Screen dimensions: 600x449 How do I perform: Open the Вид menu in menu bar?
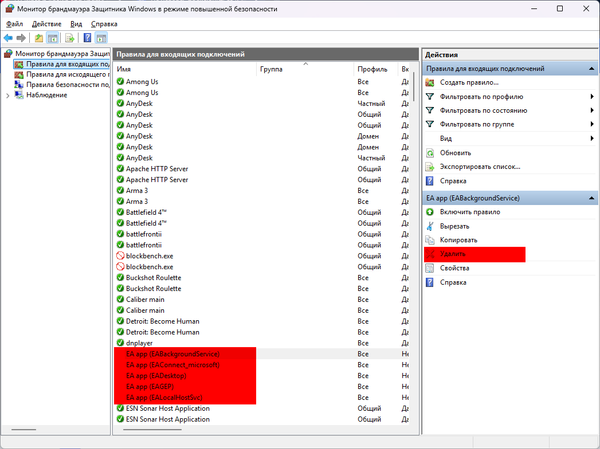[76, 24]
